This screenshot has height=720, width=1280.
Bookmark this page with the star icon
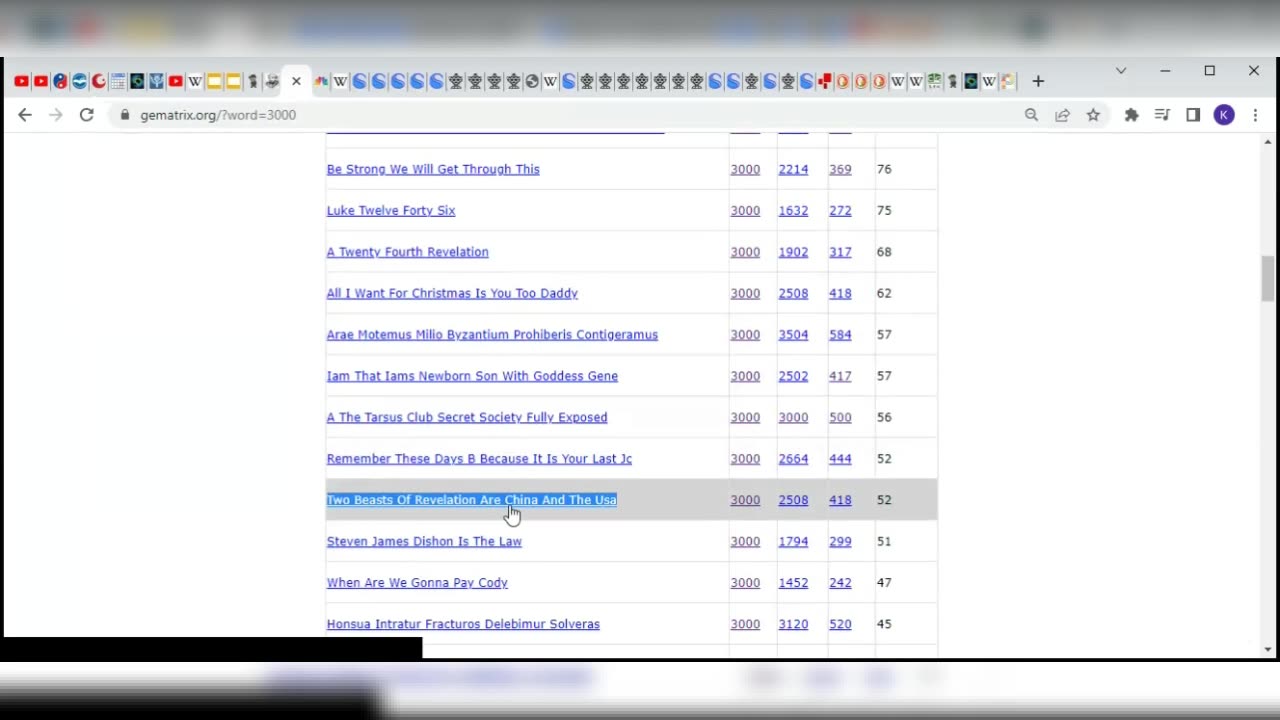pos(1093,115)
